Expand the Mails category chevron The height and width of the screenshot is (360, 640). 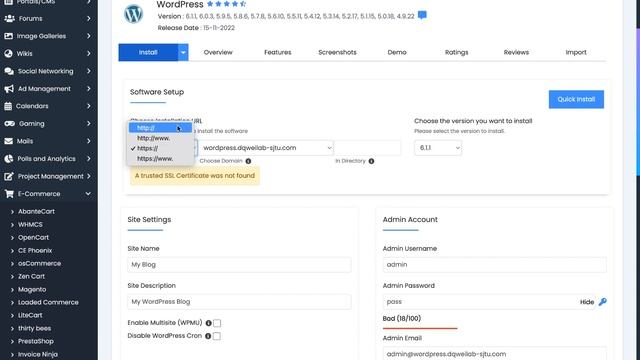tap(89, 141)
